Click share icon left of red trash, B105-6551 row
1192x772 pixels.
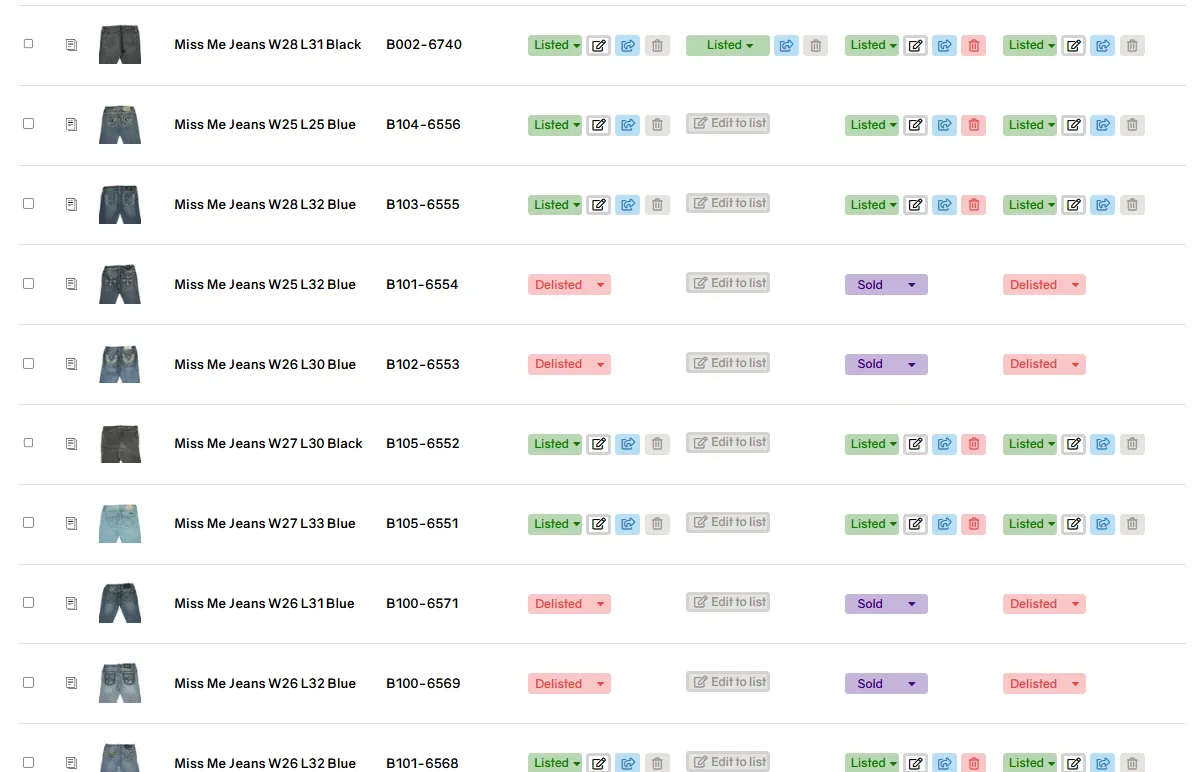coord(944,524)
